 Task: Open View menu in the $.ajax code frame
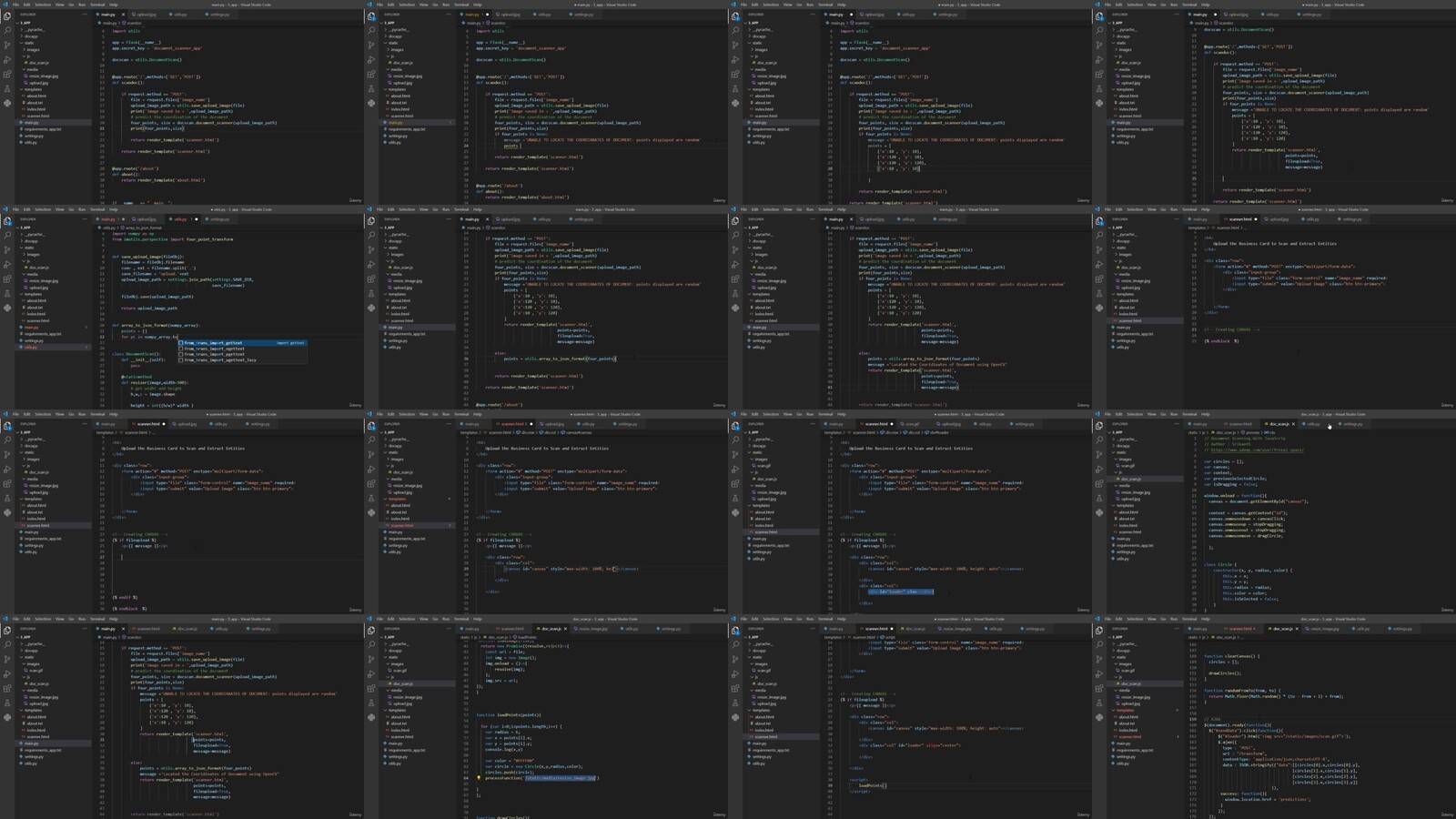click(x=1151, y=619)
